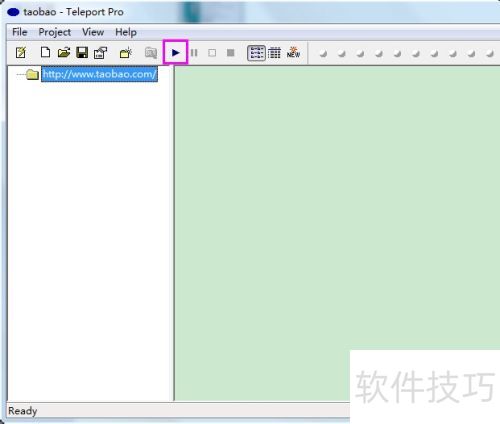Open the Project menu

pyautogui.click(x=55, y=32)
